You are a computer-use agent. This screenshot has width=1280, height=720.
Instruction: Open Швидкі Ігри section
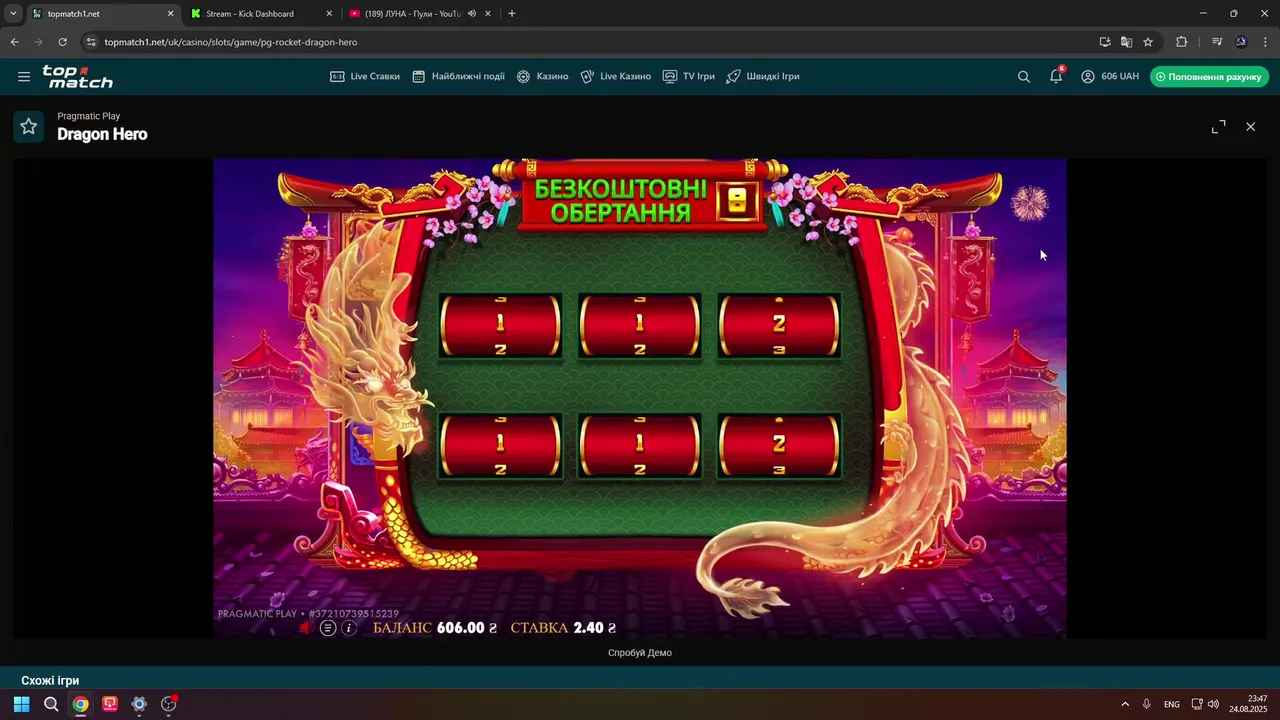click(763, 76)
